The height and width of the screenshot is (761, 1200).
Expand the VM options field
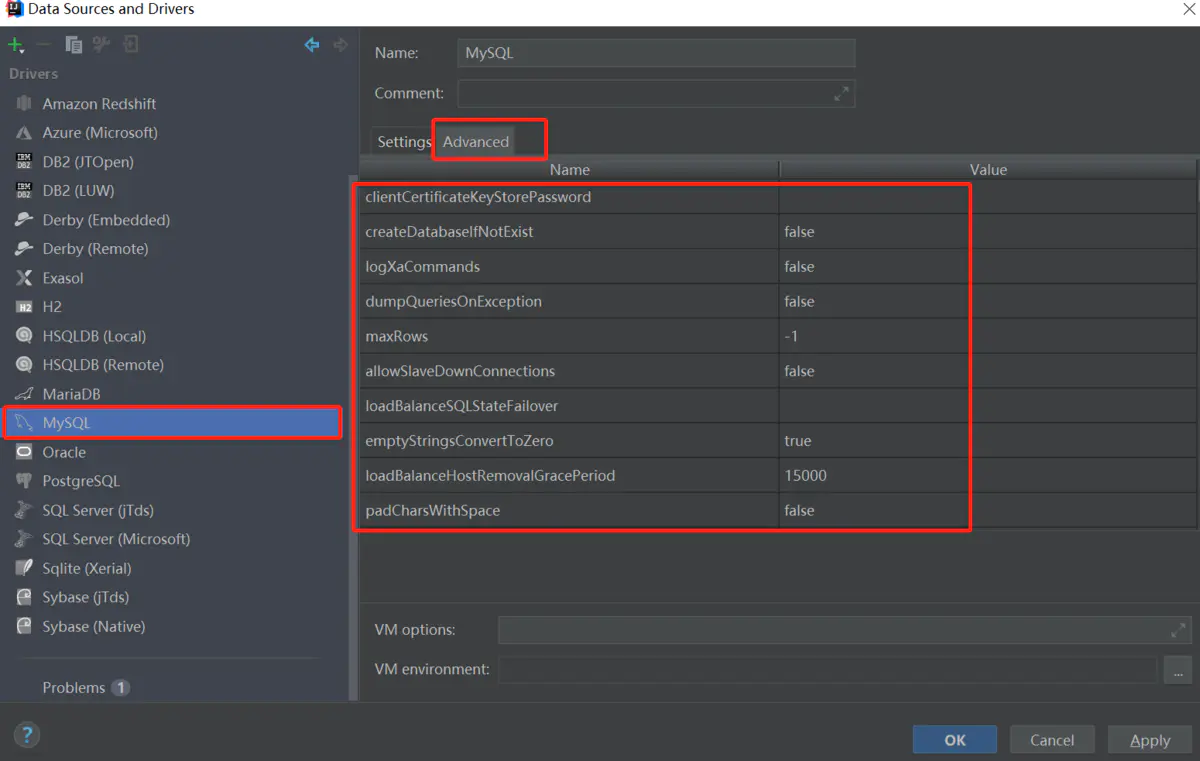pyautogui.click(x=1178, y=630)
